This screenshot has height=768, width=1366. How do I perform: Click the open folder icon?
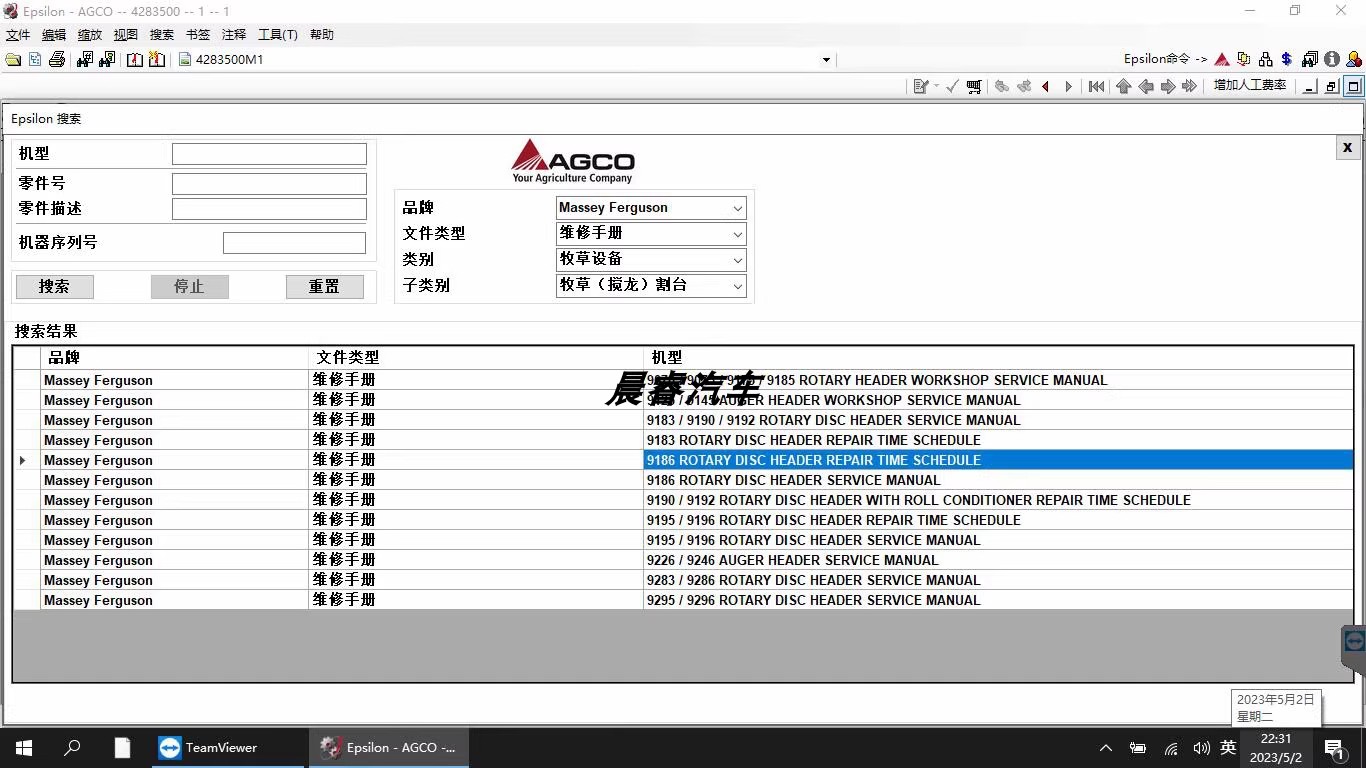[13, 60]
